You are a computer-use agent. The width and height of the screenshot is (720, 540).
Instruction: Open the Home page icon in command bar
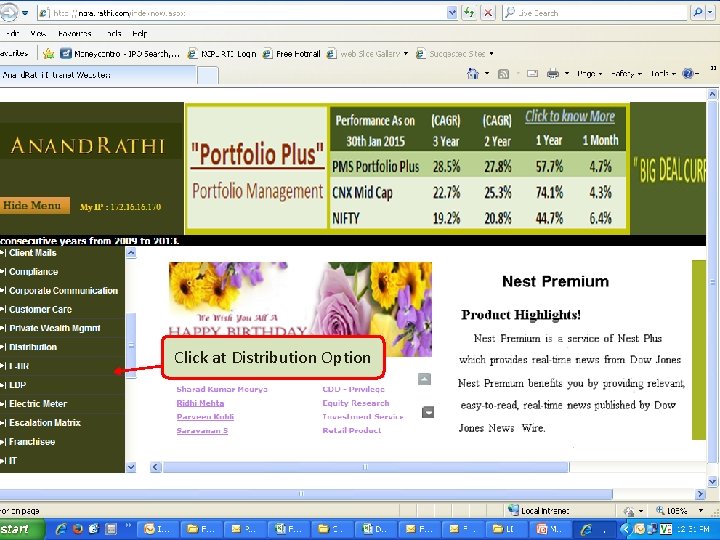tap(472, 73)
